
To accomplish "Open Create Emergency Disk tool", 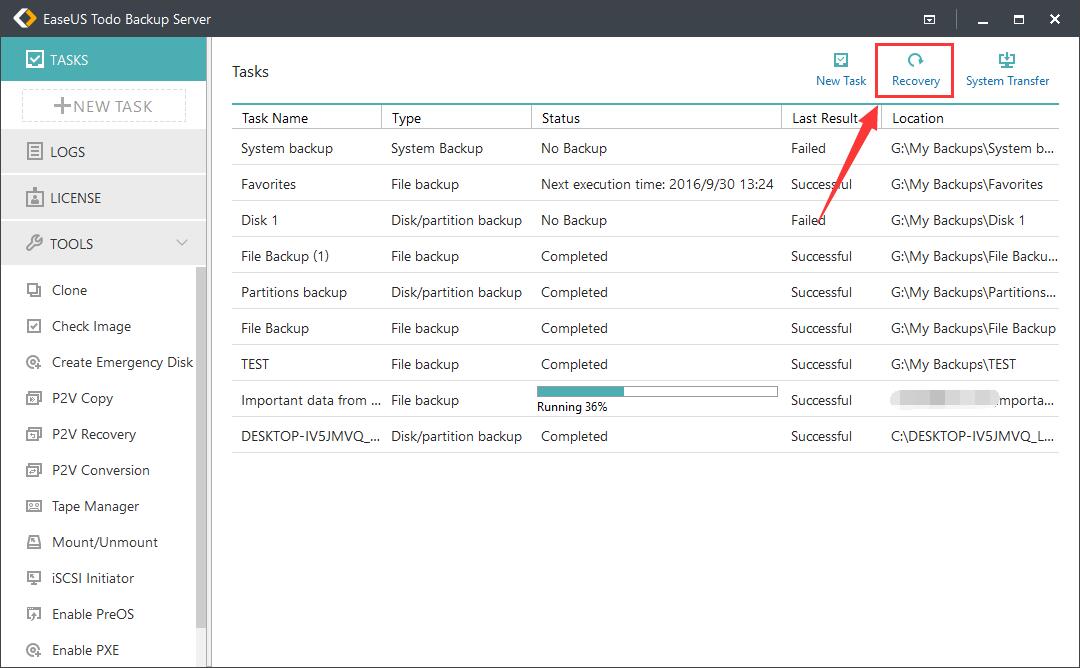I will [123, 362].
